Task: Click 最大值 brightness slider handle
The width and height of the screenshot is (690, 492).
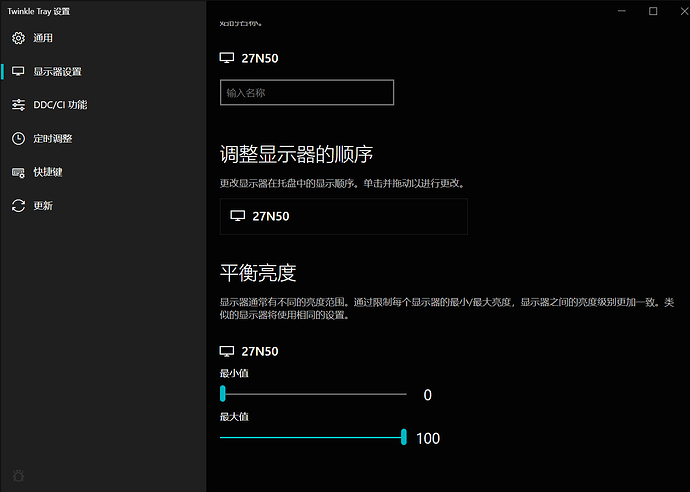Action: (x=404, y=437)
